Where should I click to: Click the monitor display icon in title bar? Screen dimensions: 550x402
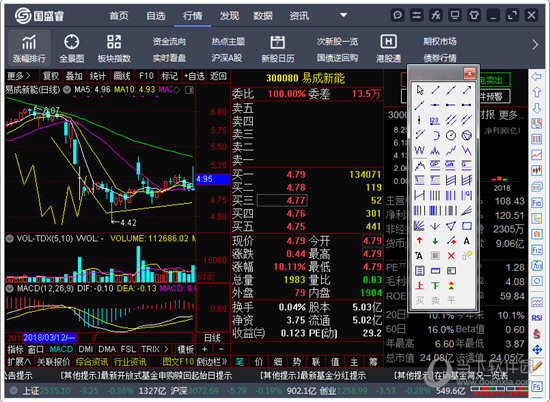[455, 15]
